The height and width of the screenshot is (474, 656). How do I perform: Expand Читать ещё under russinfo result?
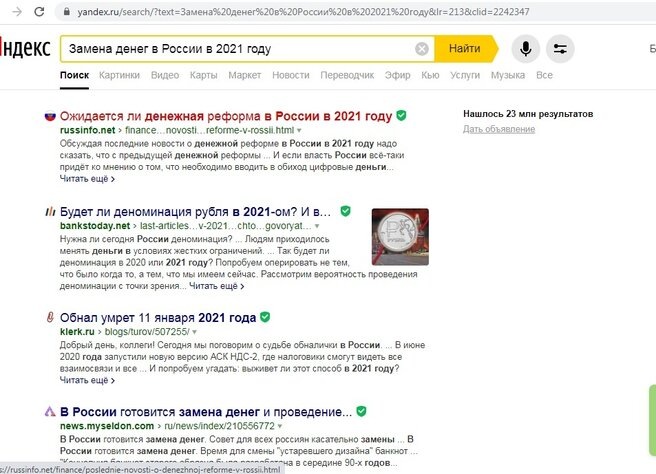pyautogui.click(x=87, y=179)
